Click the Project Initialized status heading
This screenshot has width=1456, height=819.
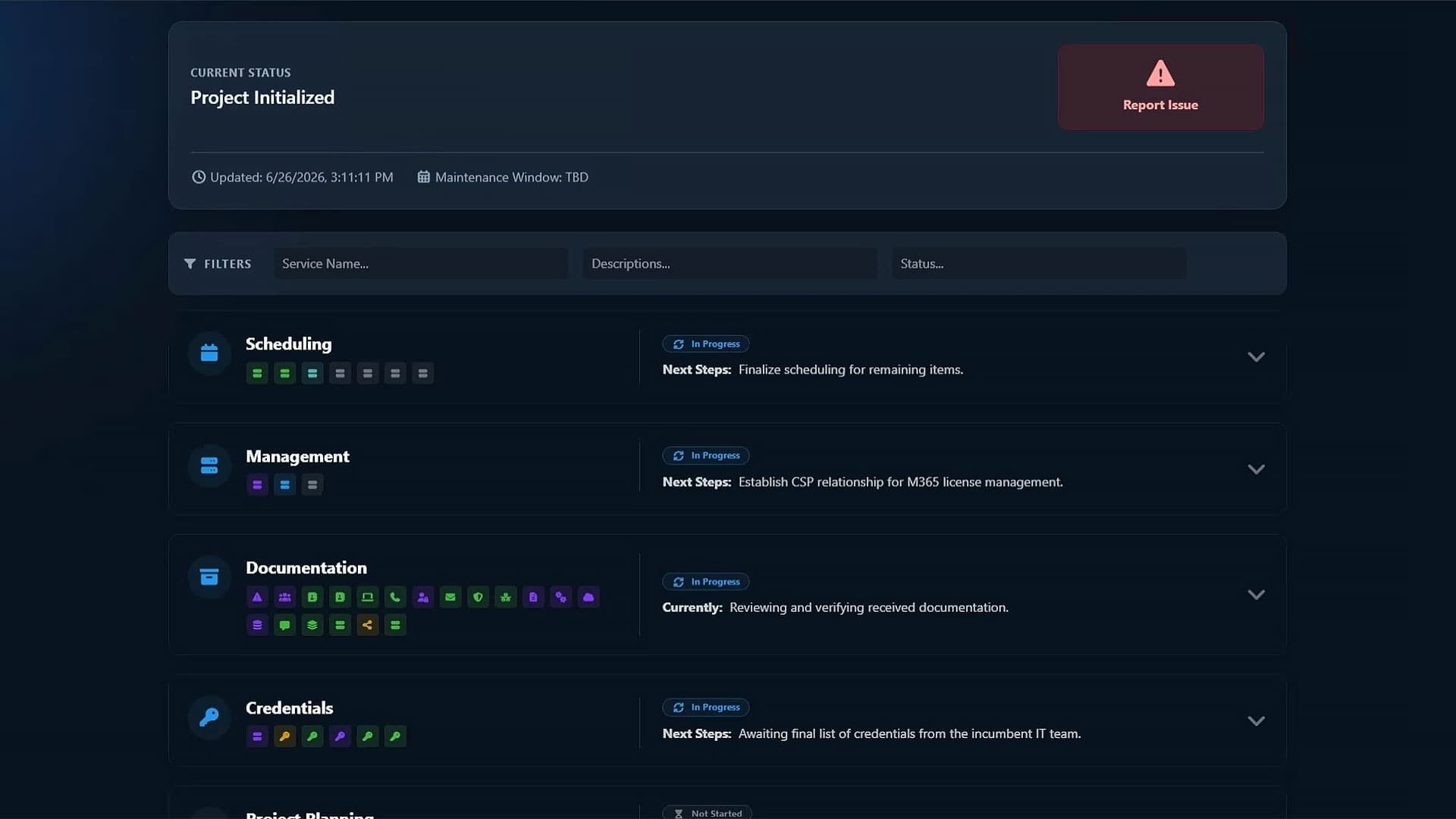point(262,98)
